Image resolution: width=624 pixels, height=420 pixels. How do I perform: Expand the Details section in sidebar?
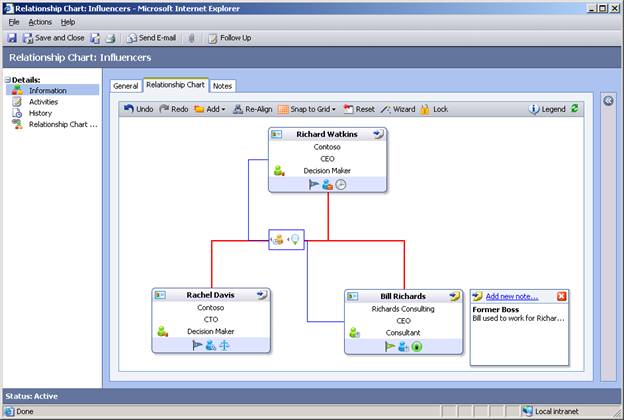click(x=6, y=79)
